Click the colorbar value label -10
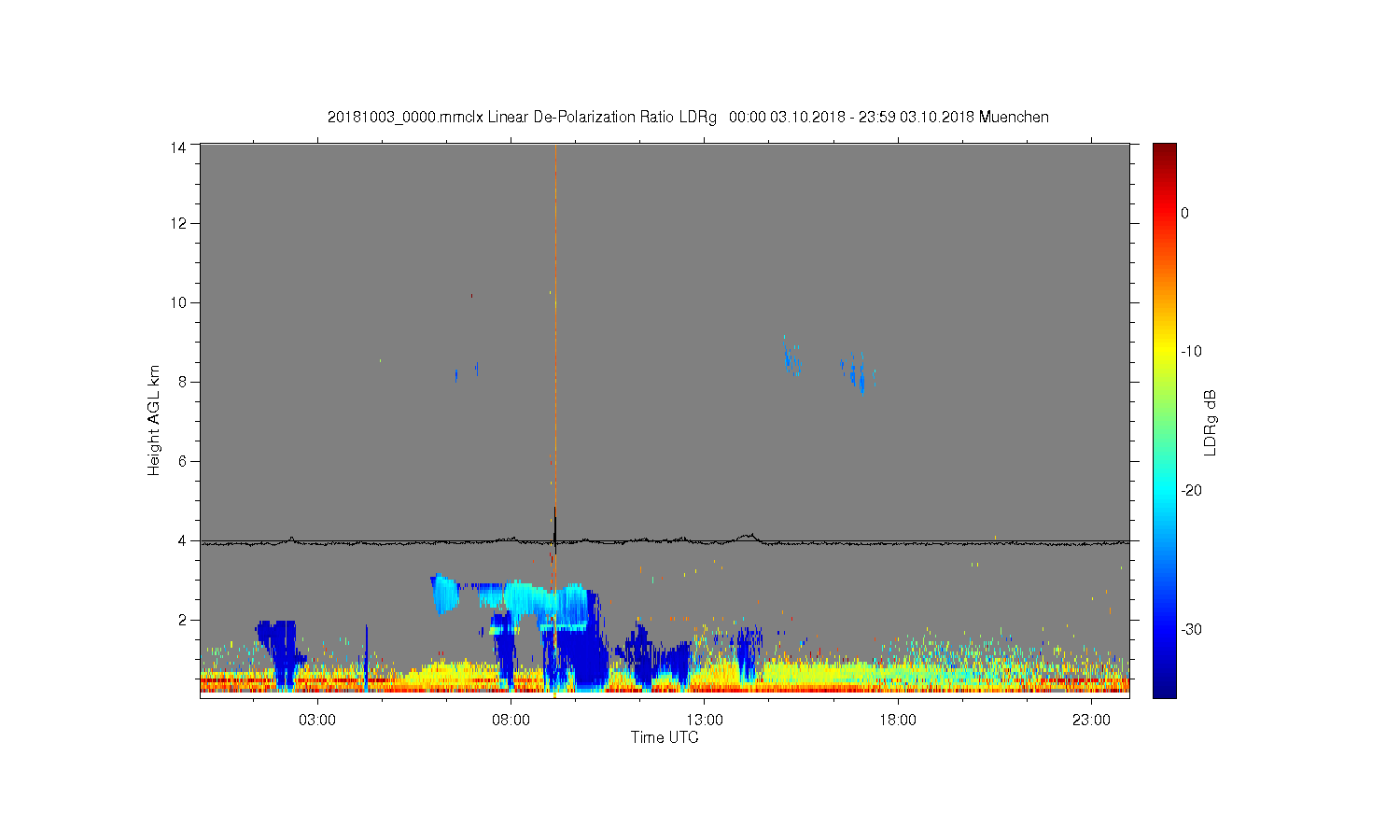 (x=1191, y=352)
